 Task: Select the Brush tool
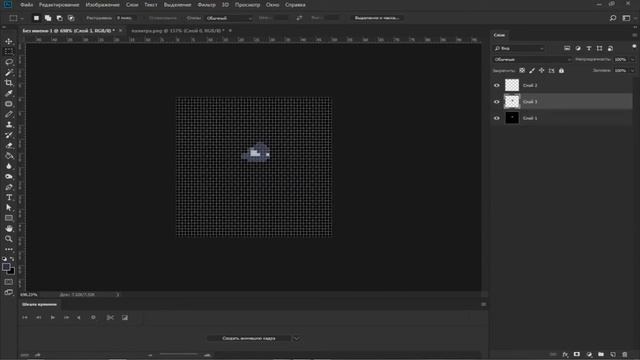click(x=9, y=114)
